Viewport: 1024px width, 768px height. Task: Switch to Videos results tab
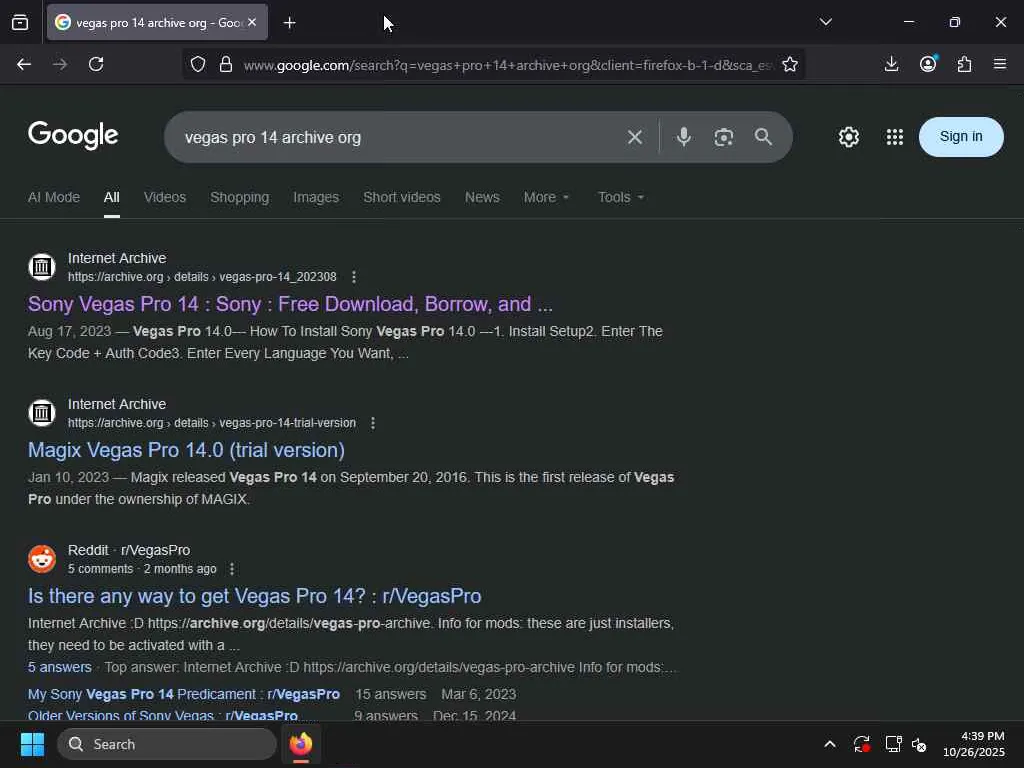[165, 197]
